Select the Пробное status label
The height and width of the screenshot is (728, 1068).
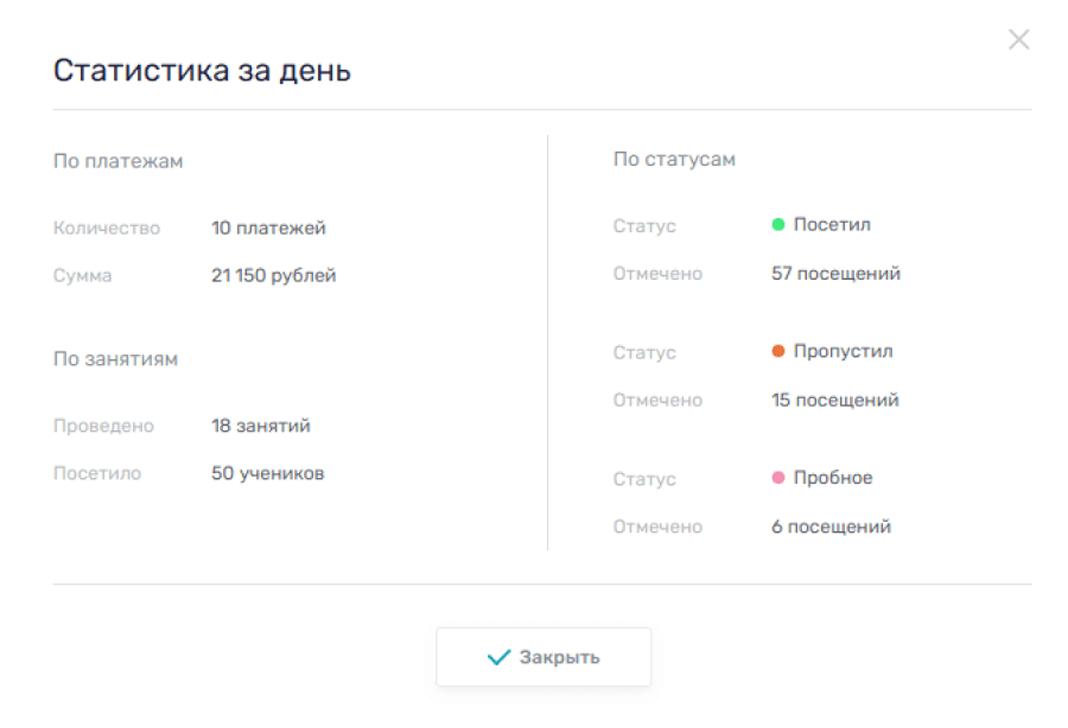coord(833,478)
